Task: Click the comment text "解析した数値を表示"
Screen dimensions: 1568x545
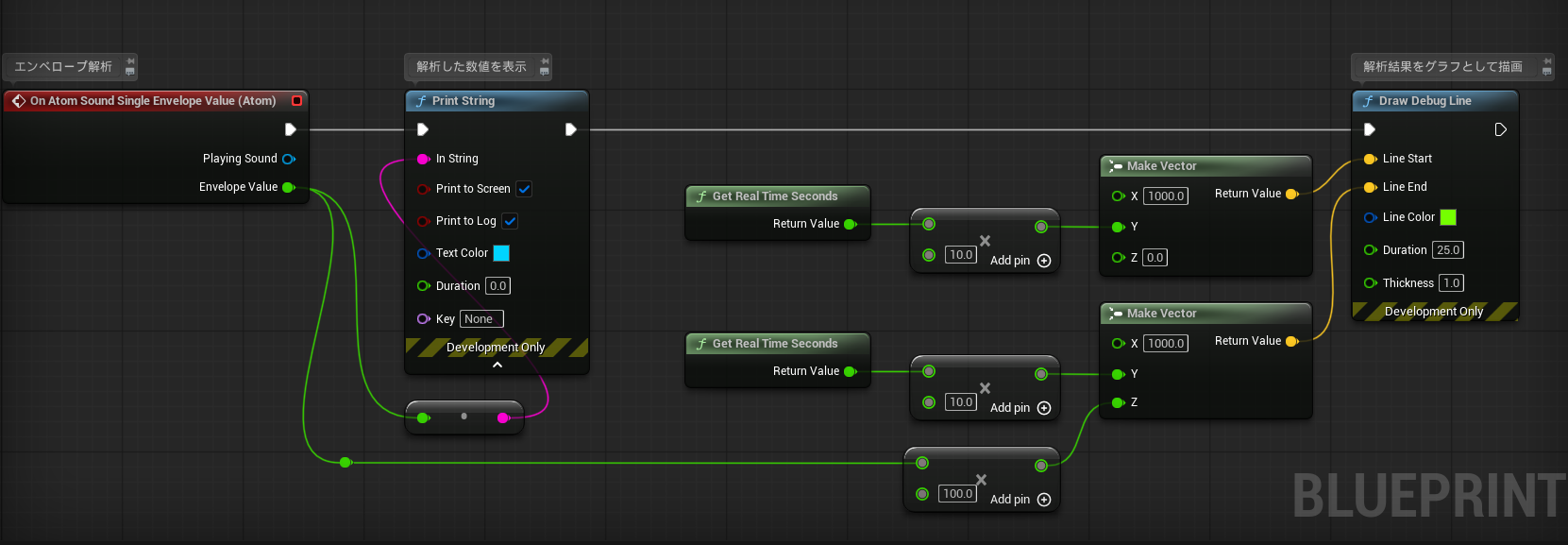Action: coord(471,66)
